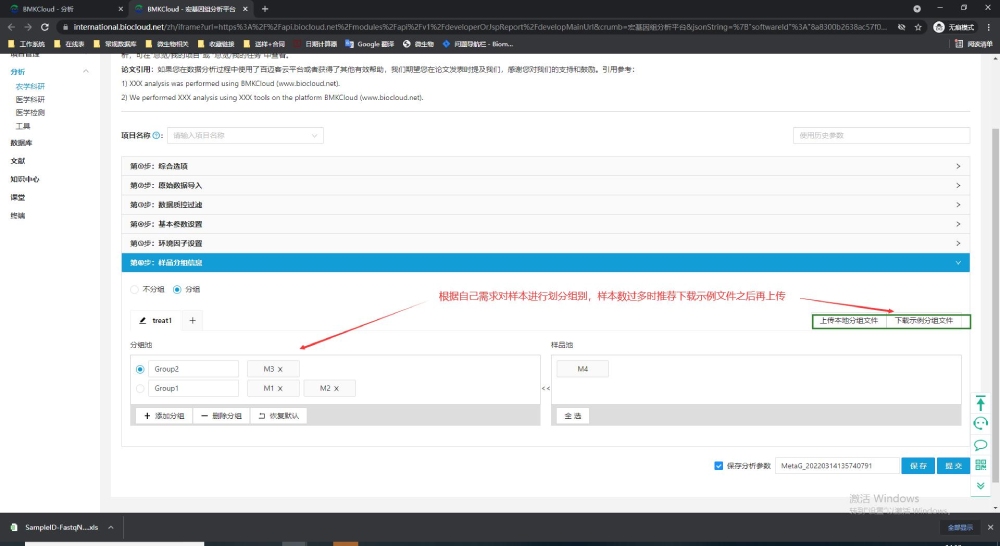The width and height of the screenshot is (1000, 546).
Task: Open the customer service headset icon
Action: (x=980, y=424)
